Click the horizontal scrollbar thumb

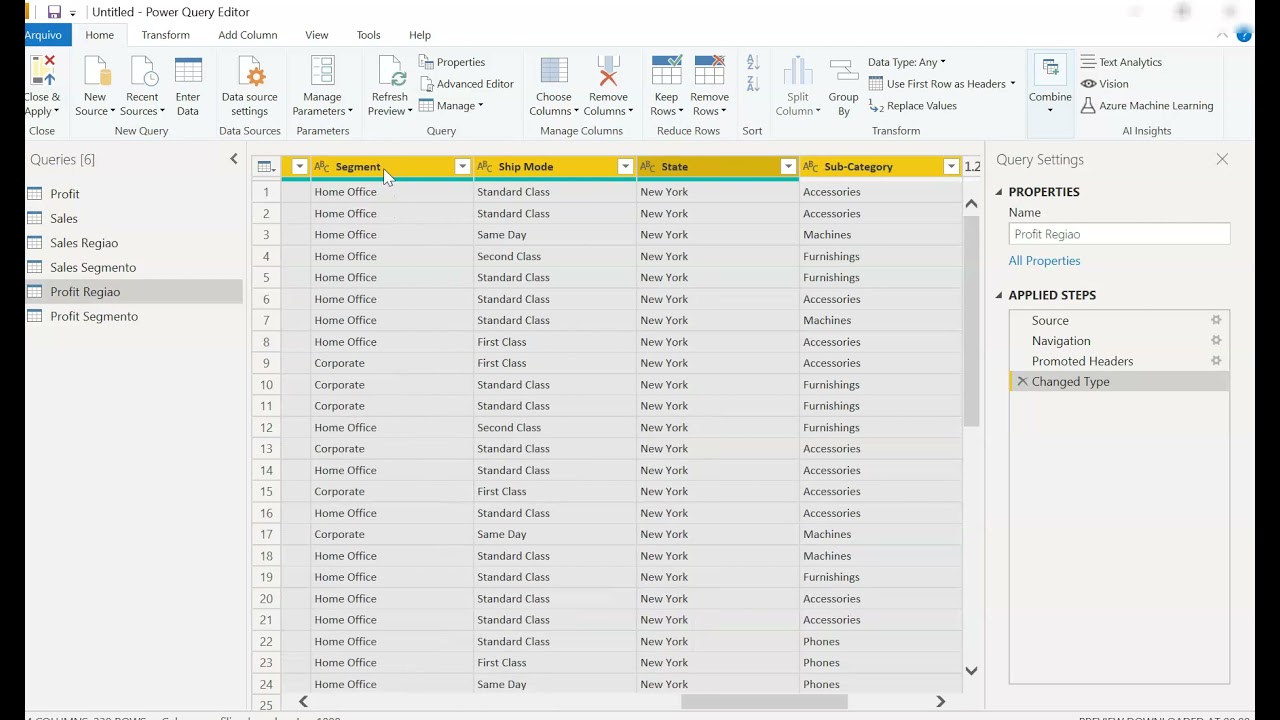click(x=764, y=702)
